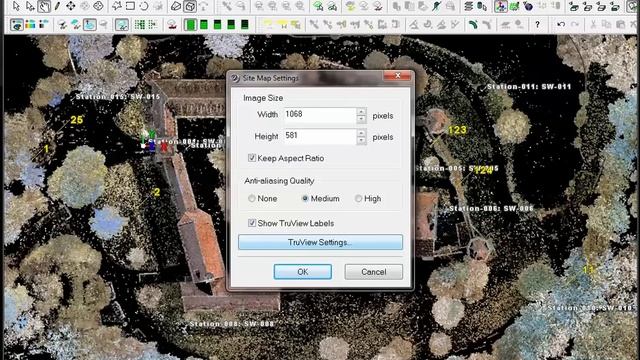Select the circular fence tool
This screenshot has width=640, height=360.
tap(144, 6)
